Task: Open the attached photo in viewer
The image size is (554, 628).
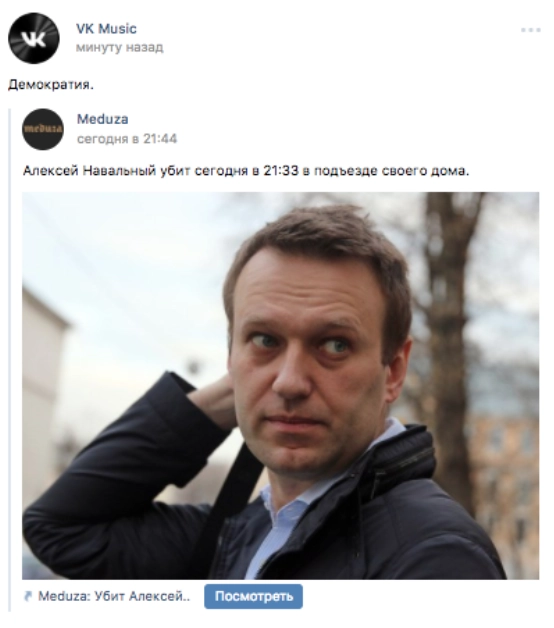Action: click(280, 386)
